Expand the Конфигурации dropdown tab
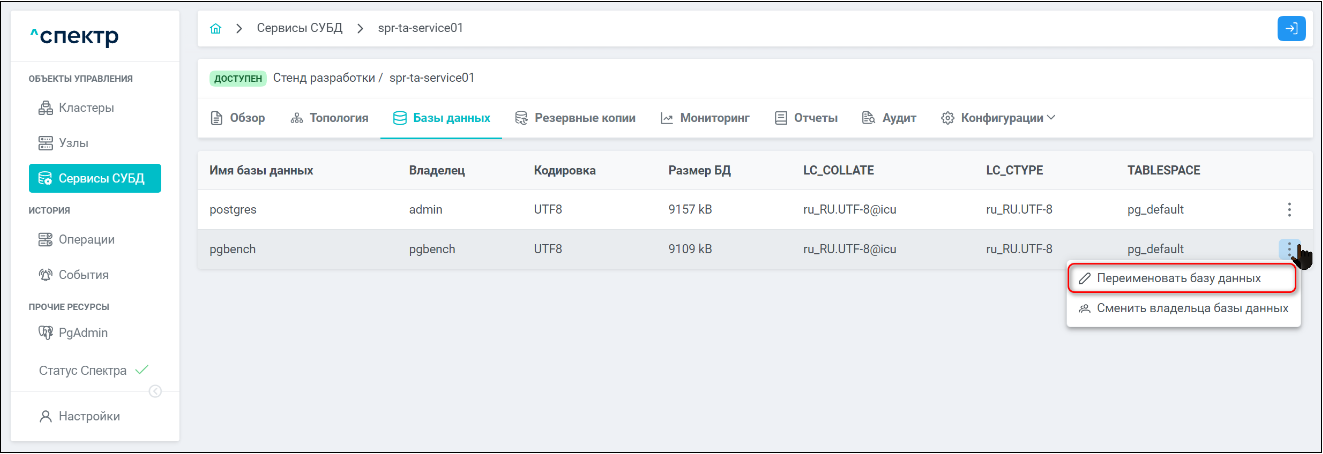This screenshot has width=1323, height=454. click(998, 118)
